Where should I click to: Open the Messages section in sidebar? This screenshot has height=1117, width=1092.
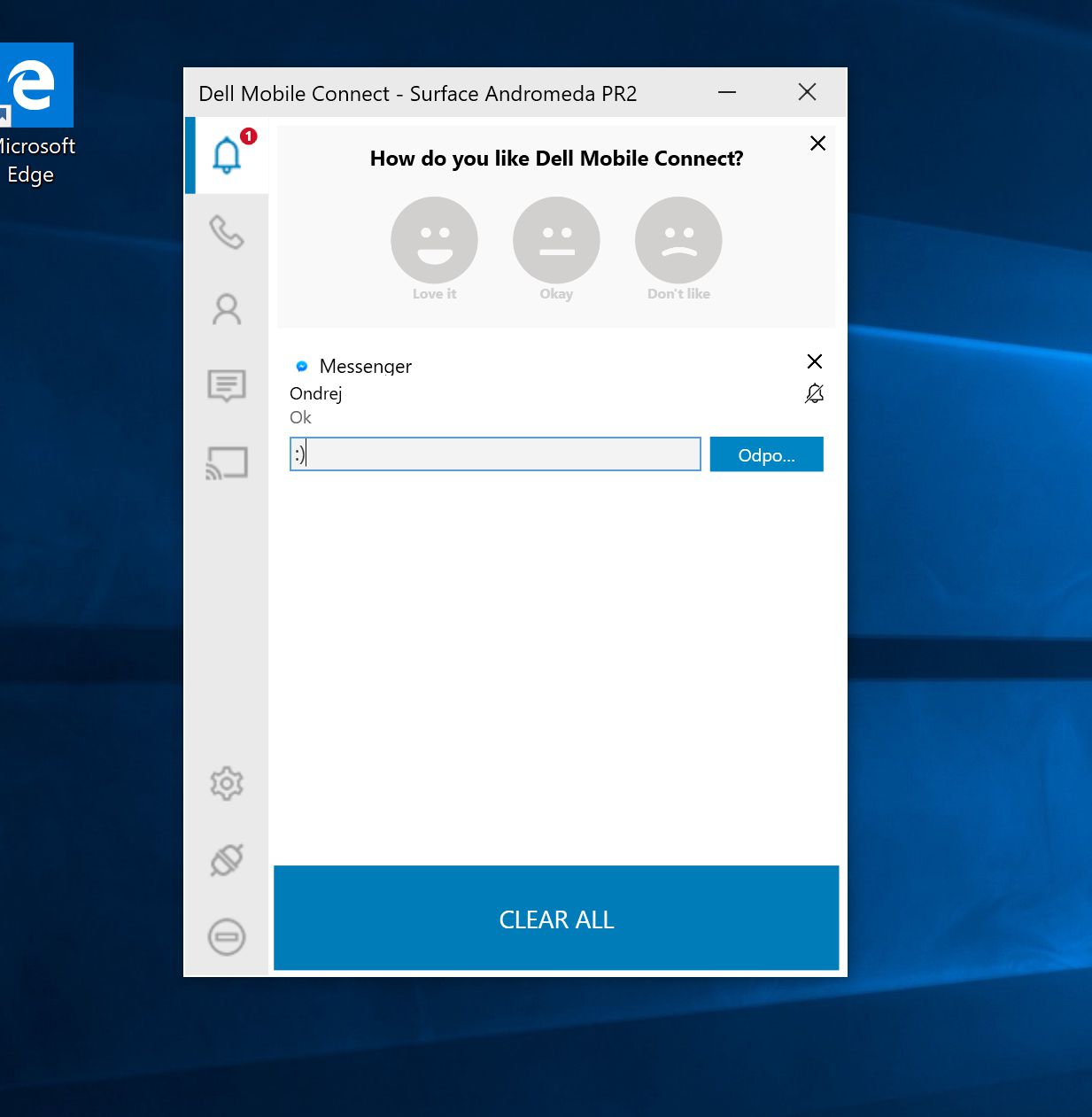(x=227, y=385)
